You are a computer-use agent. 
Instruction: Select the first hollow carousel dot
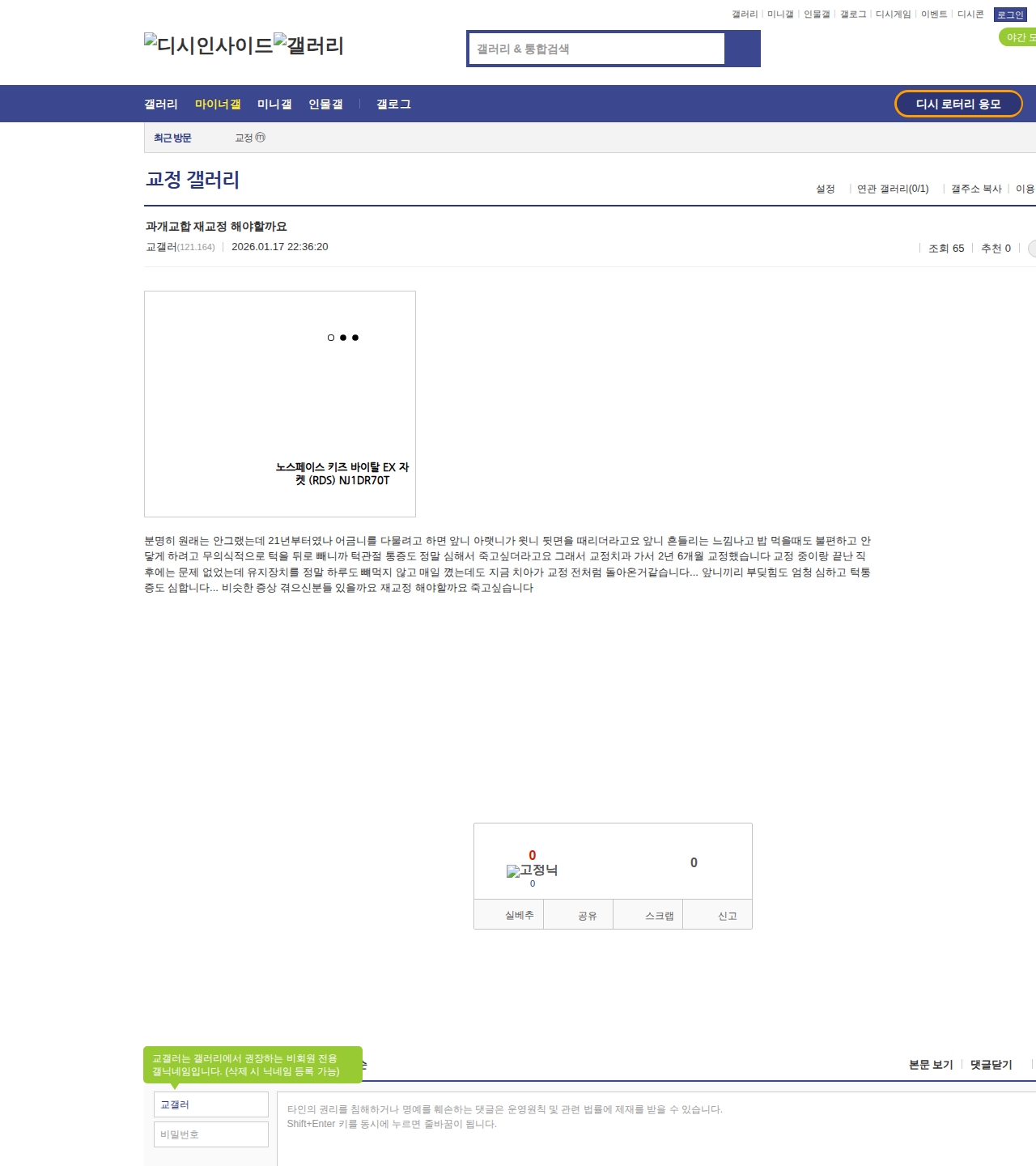coord(330,338)
